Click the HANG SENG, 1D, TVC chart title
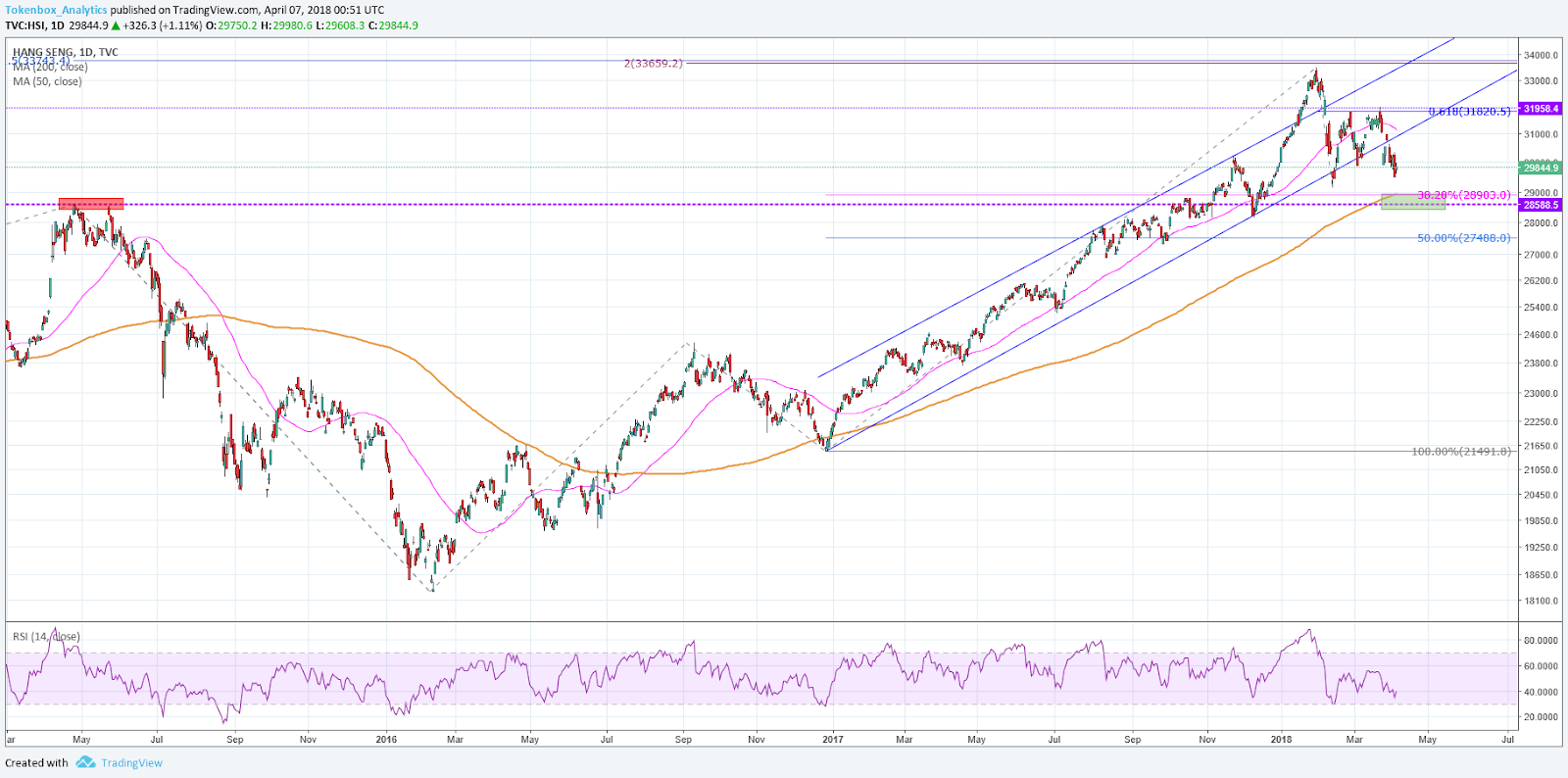1568x778 pixels. click(x=65, y=52)
